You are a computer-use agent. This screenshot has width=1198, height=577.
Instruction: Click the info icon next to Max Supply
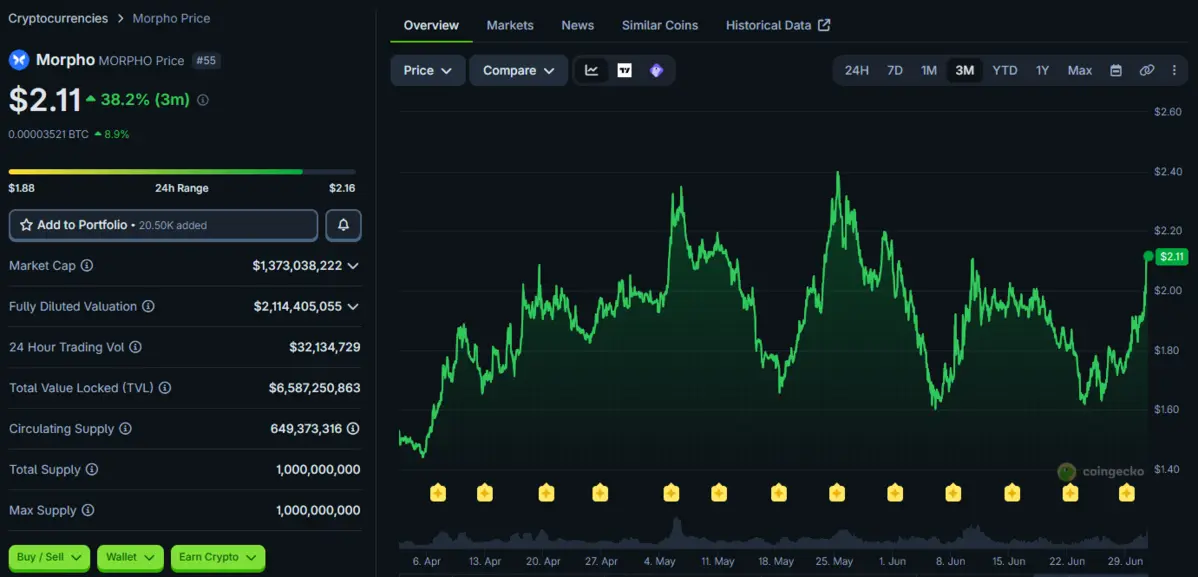tap(88, 511)
